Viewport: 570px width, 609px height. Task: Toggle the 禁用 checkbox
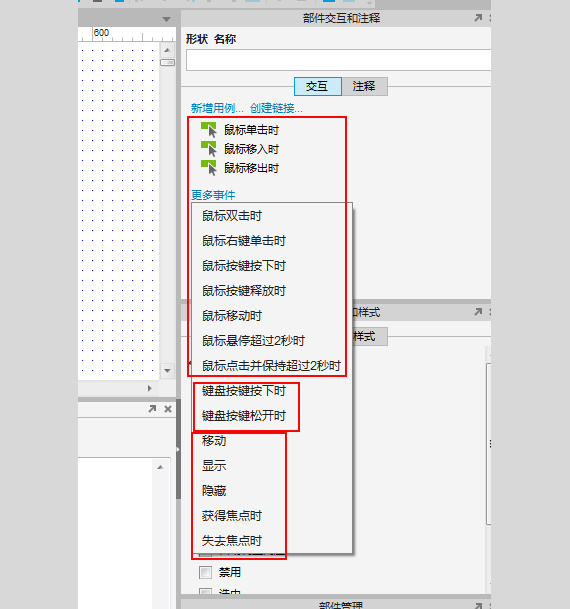(205, 572)
